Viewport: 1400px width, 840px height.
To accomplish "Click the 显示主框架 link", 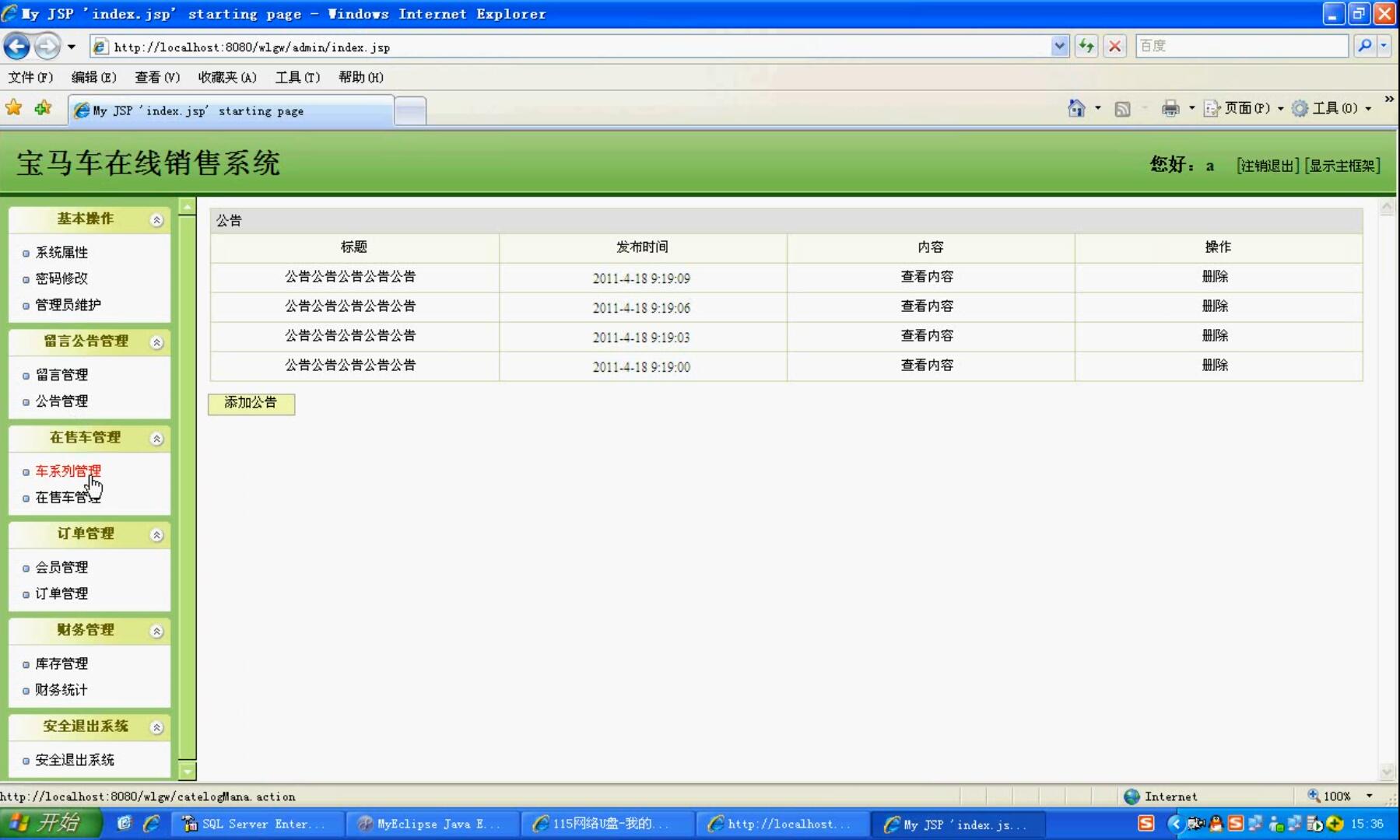I will 1342,166.
